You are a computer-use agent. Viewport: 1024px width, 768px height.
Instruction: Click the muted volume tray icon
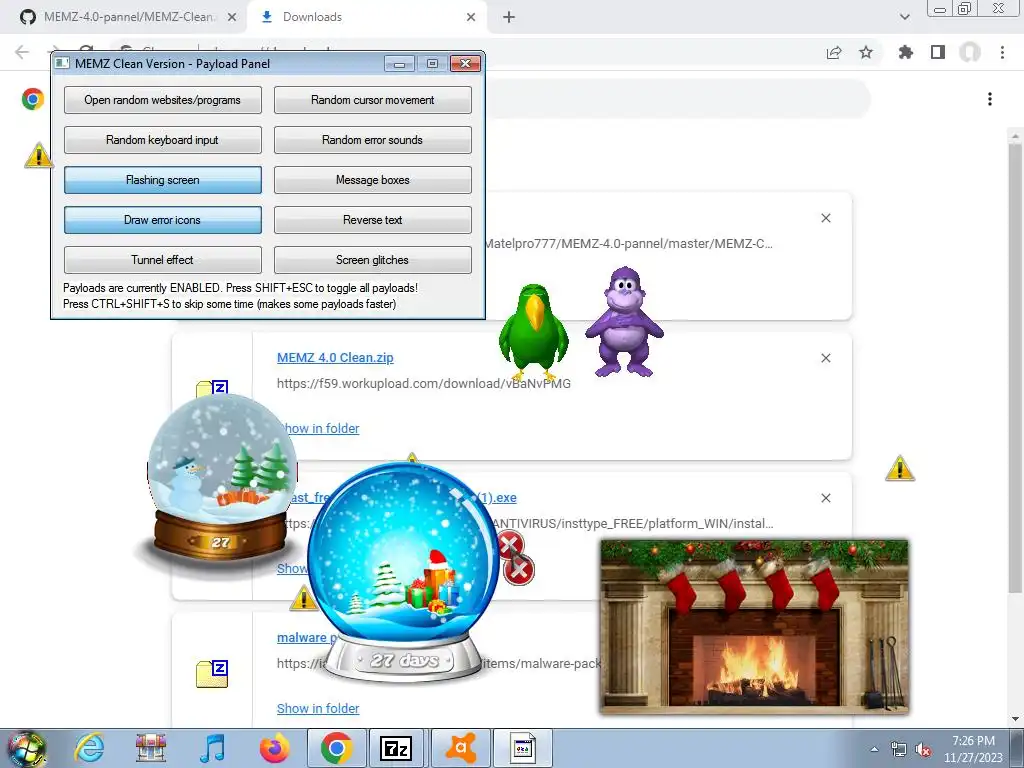click(x=923, y=749)
